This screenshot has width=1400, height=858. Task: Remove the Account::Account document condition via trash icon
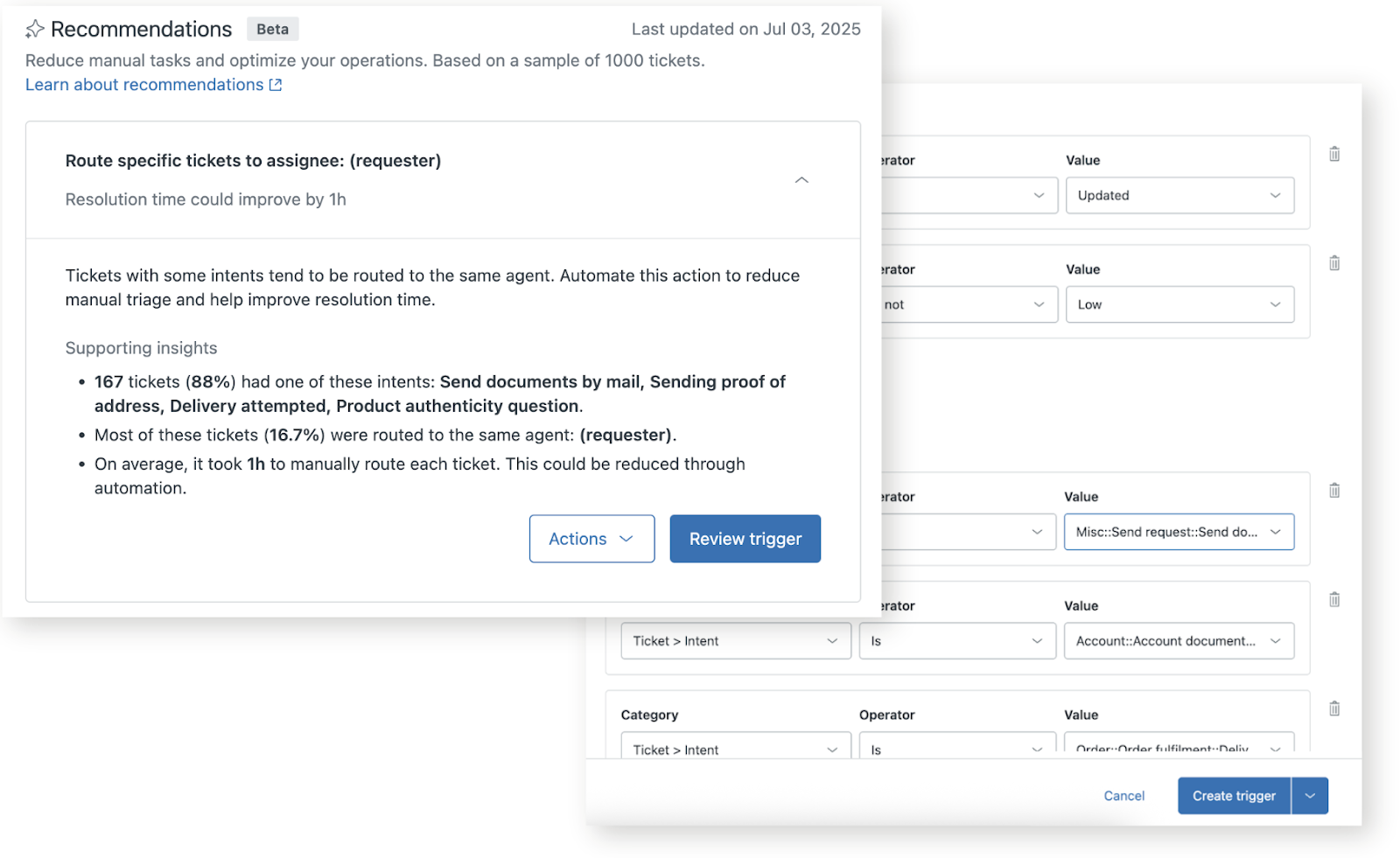tap(1333, 600)
